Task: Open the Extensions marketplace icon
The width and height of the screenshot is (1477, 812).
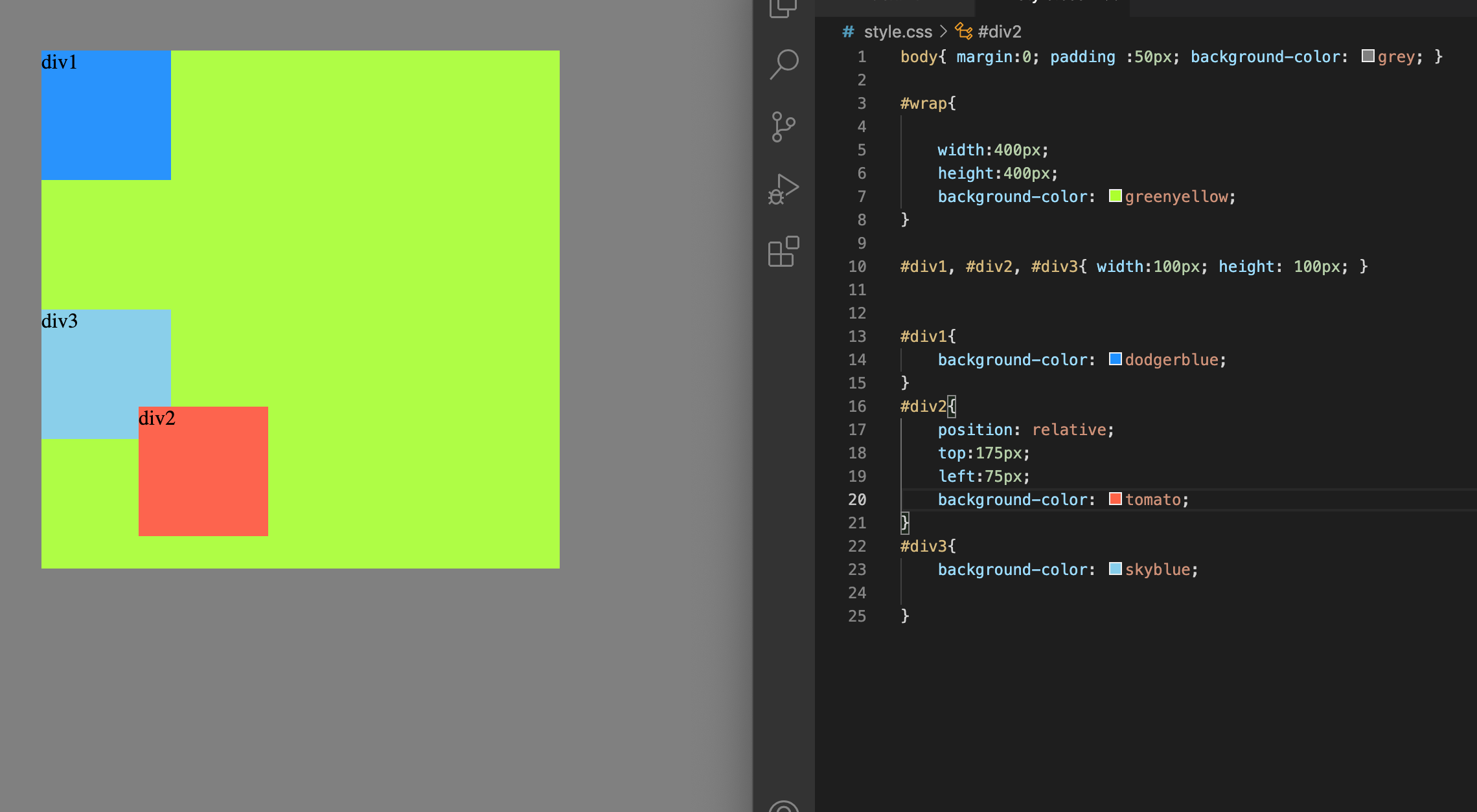Action: [x=784, y=251]
